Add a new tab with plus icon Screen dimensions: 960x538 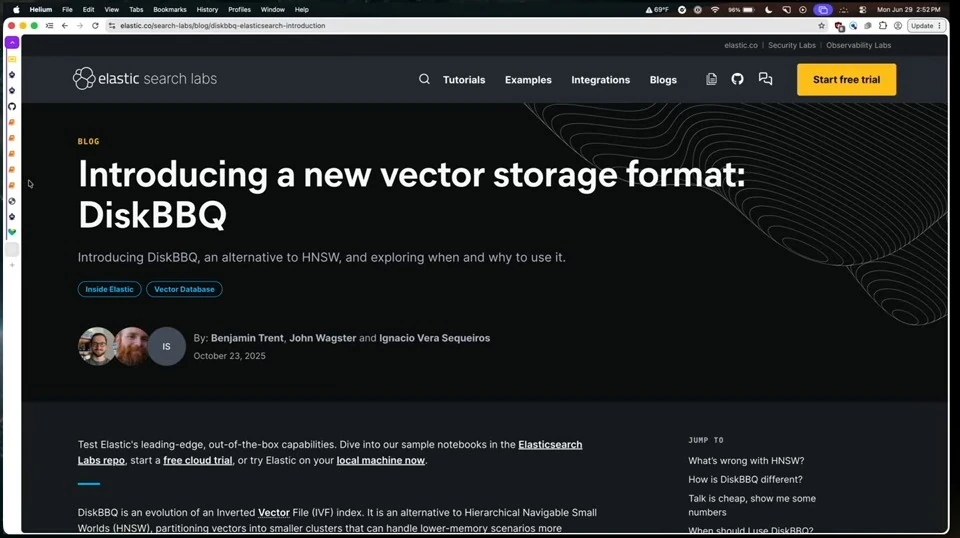coord(12,265)
